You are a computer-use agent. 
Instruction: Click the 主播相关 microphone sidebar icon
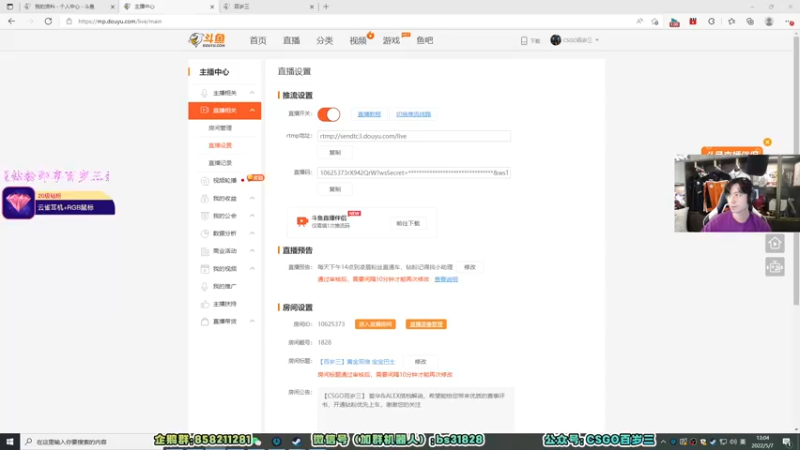[x=204, y=93]
